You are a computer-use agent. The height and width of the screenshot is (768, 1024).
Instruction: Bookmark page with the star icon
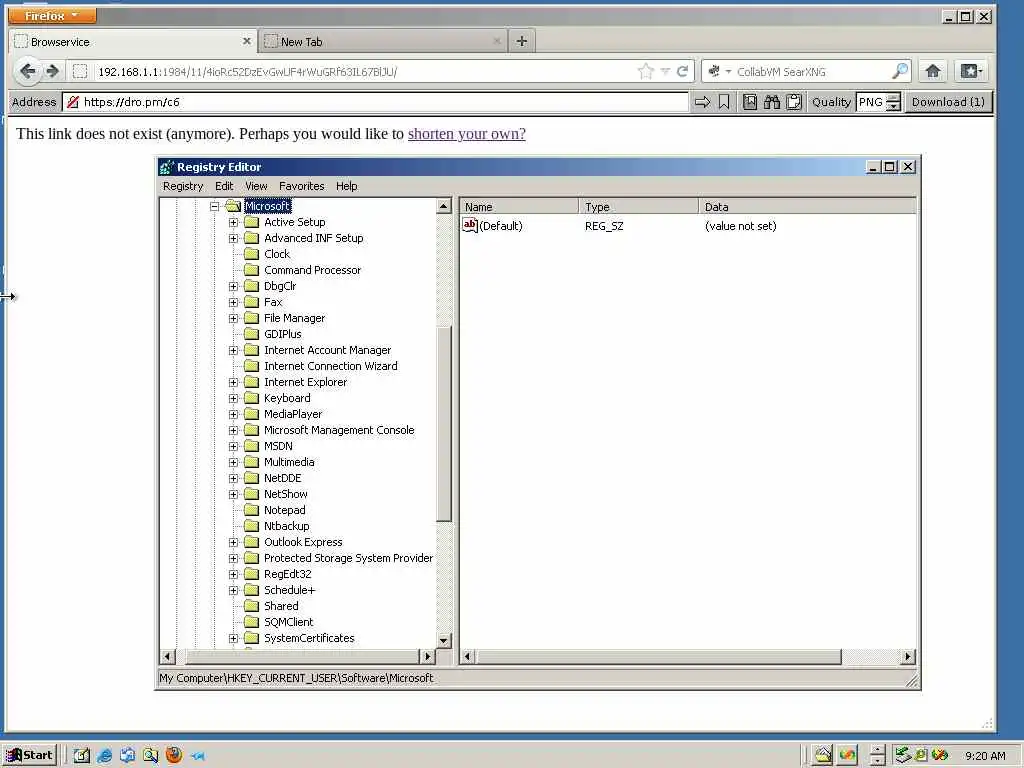pos(645,71)
